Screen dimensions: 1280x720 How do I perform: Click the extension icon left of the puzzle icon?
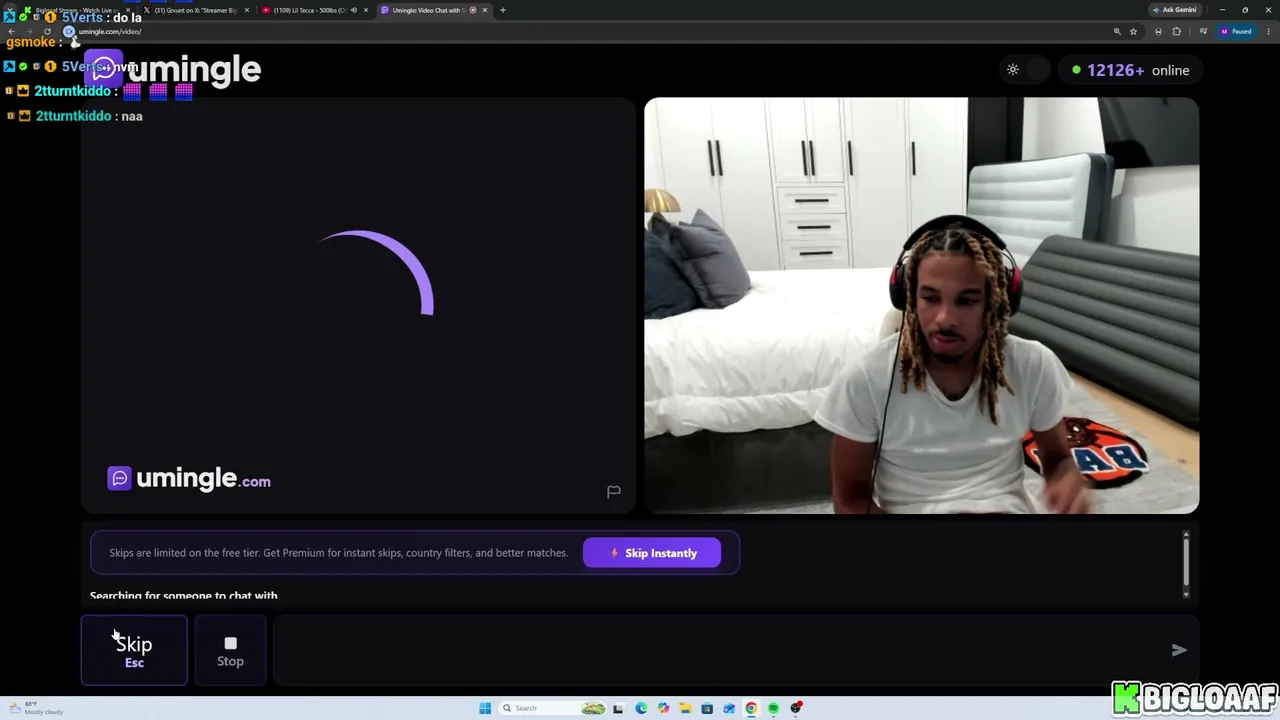1158,31
